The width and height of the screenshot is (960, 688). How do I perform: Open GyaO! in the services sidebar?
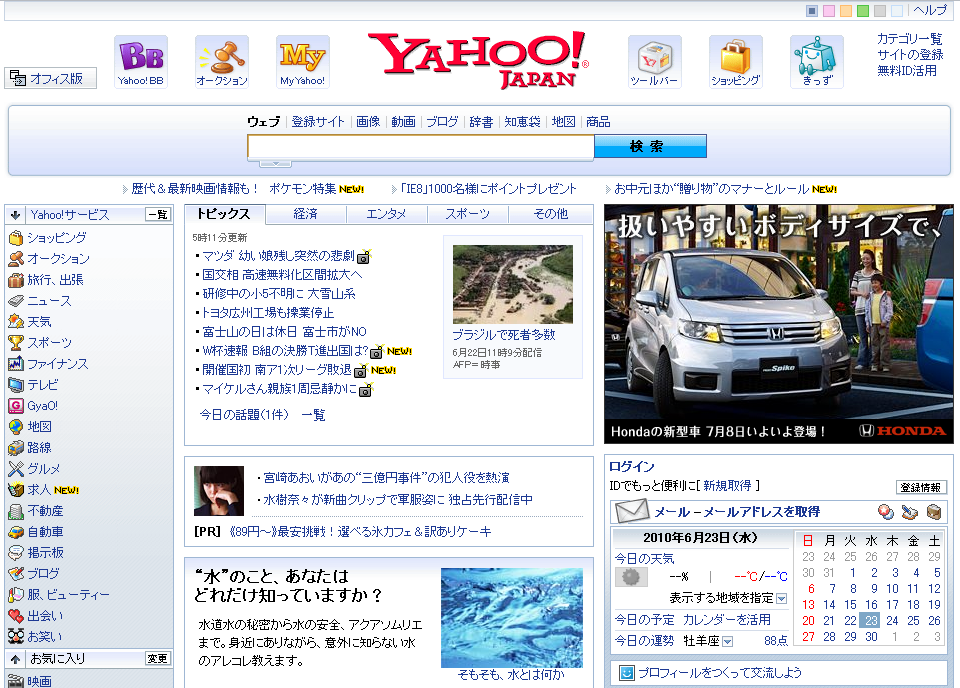coord(42,406)
